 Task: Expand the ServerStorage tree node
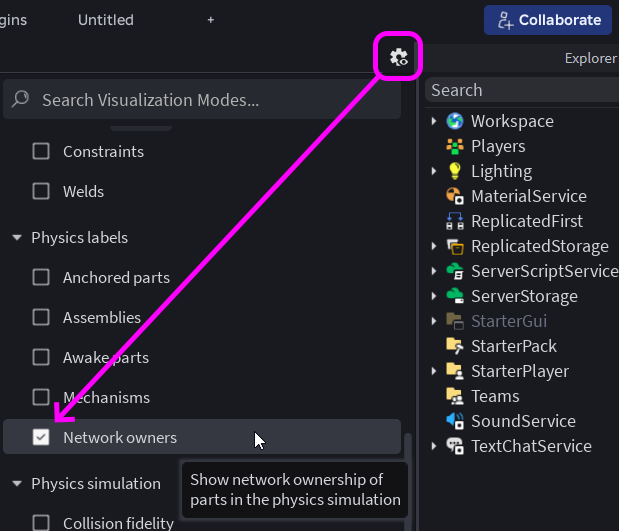coord(434,296)
